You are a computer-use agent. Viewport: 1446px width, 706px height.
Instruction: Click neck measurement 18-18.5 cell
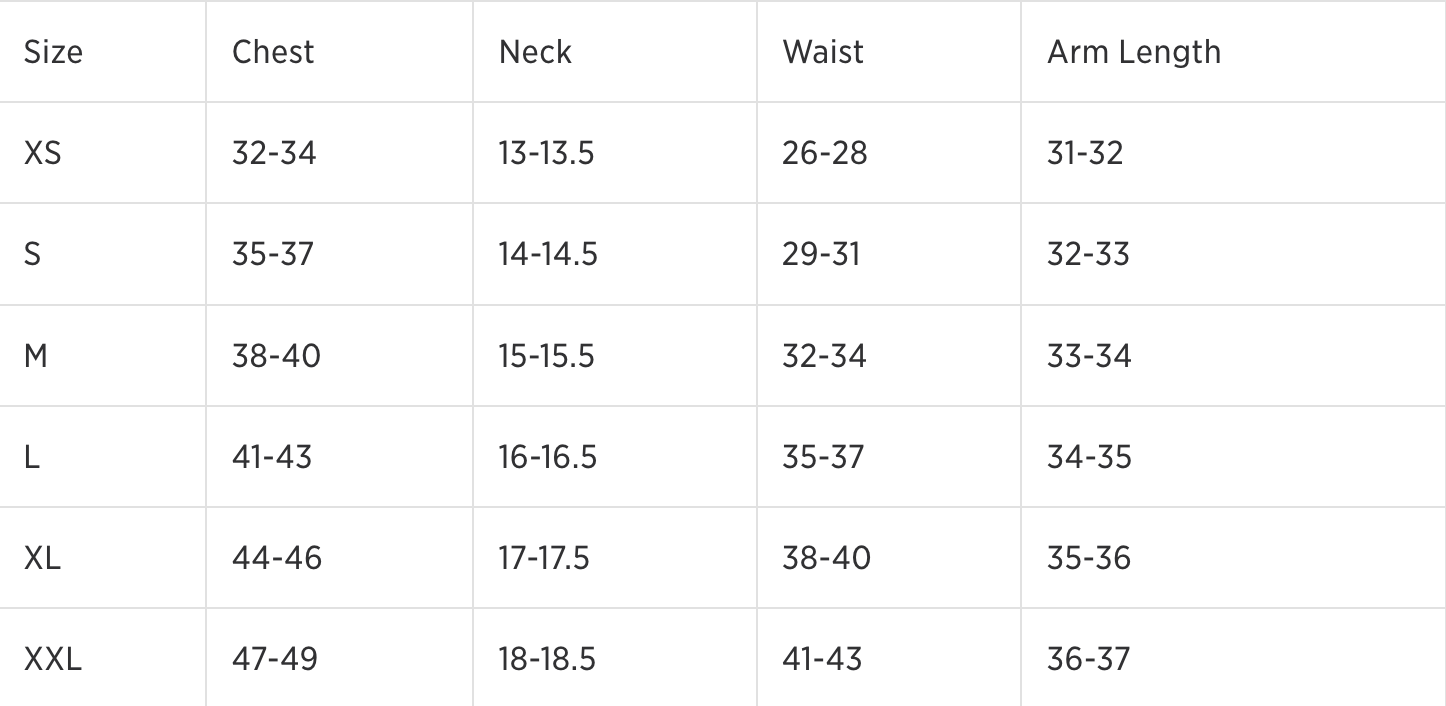tap(547, 659)
